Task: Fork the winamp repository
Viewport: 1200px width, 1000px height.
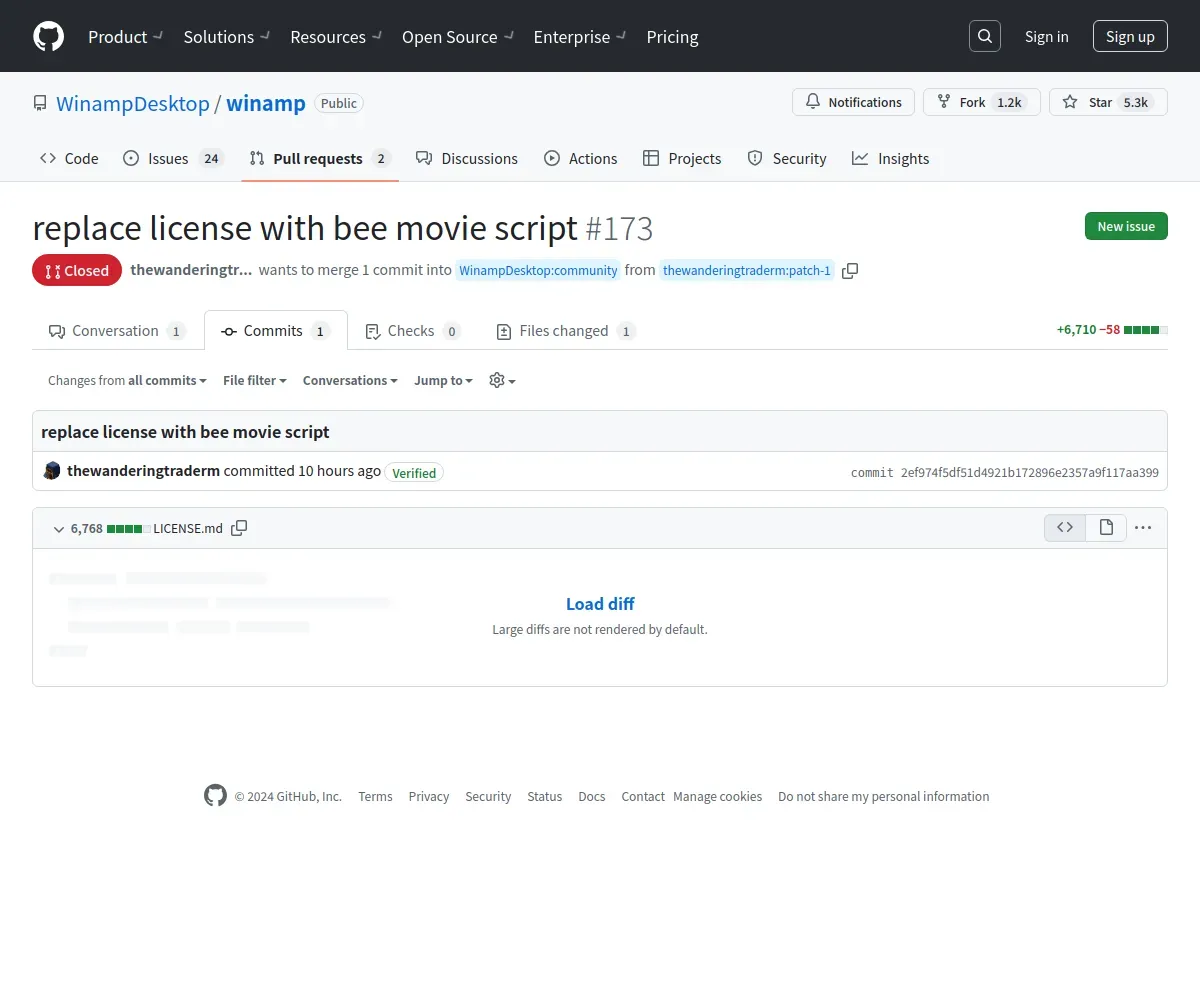Action: point(982,102)
